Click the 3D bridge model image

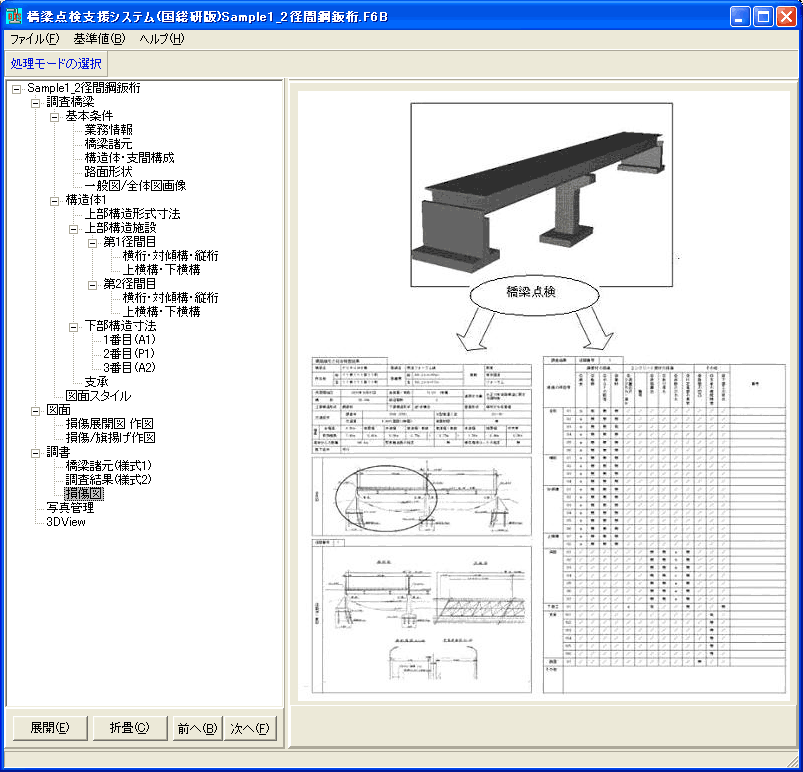541,194
